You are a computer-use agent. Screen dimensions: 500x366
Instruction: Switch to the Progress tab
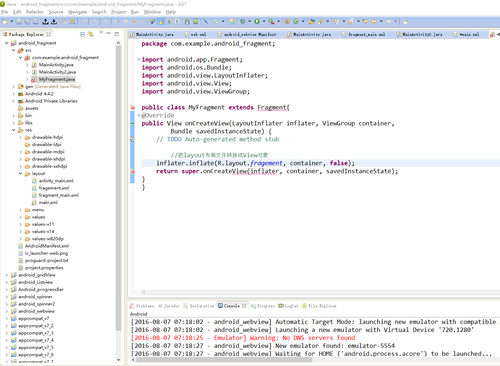(262, 306)
